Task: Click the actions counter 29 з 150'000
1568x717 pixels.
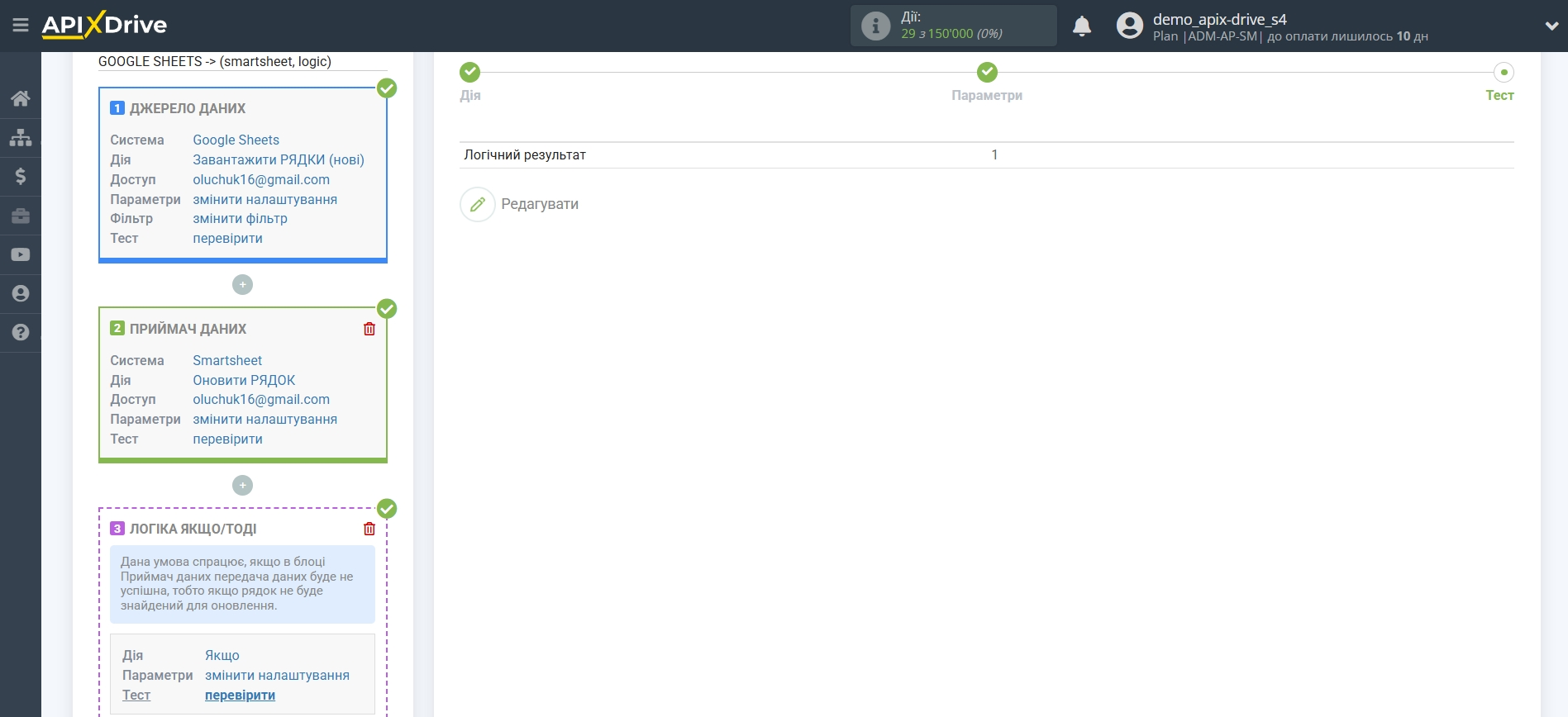Action: tap(951, 34)
